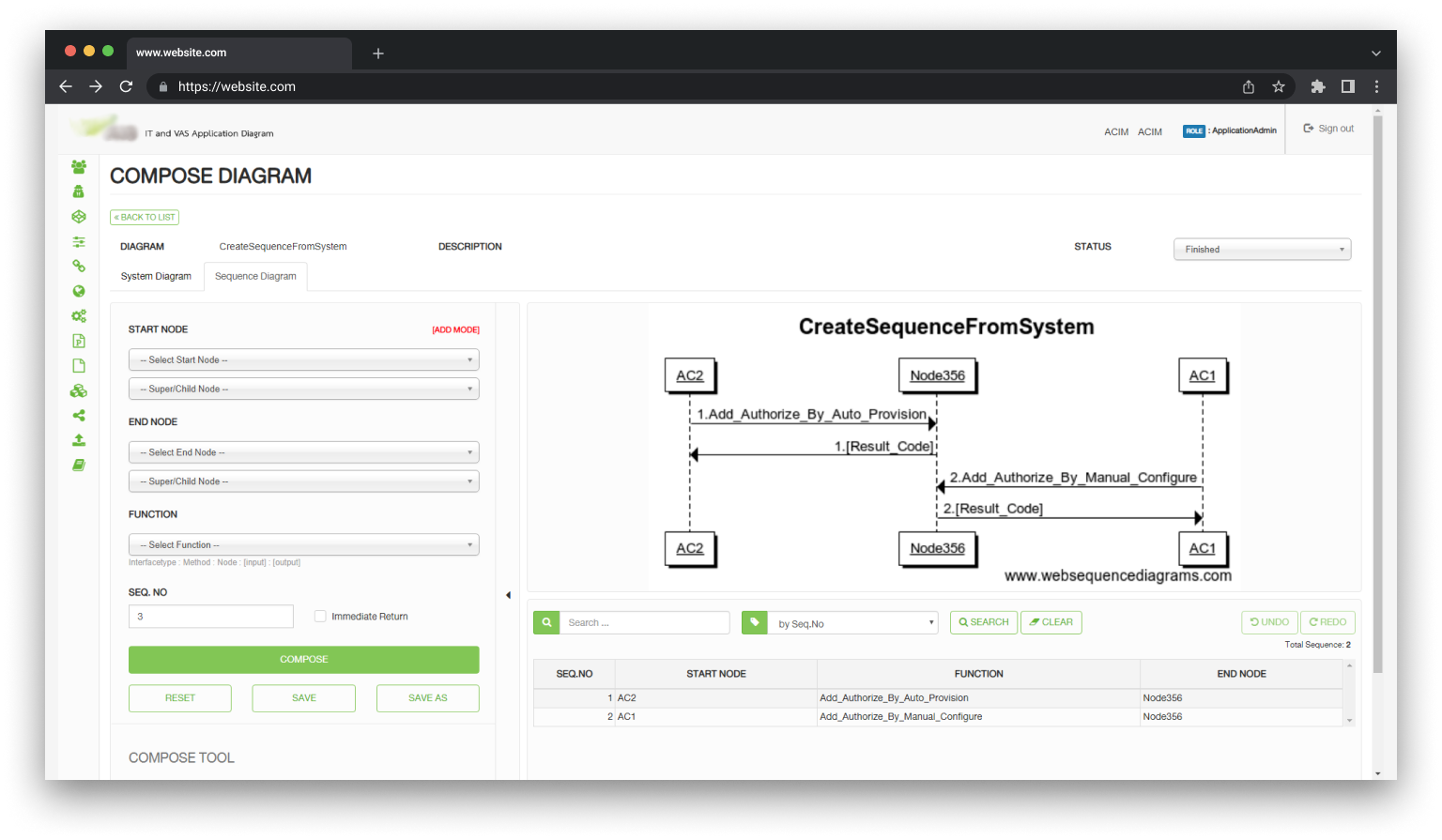This screenshot has height=840, width=1442.
Task: Open Select Function dropdown
Action: 304,545
